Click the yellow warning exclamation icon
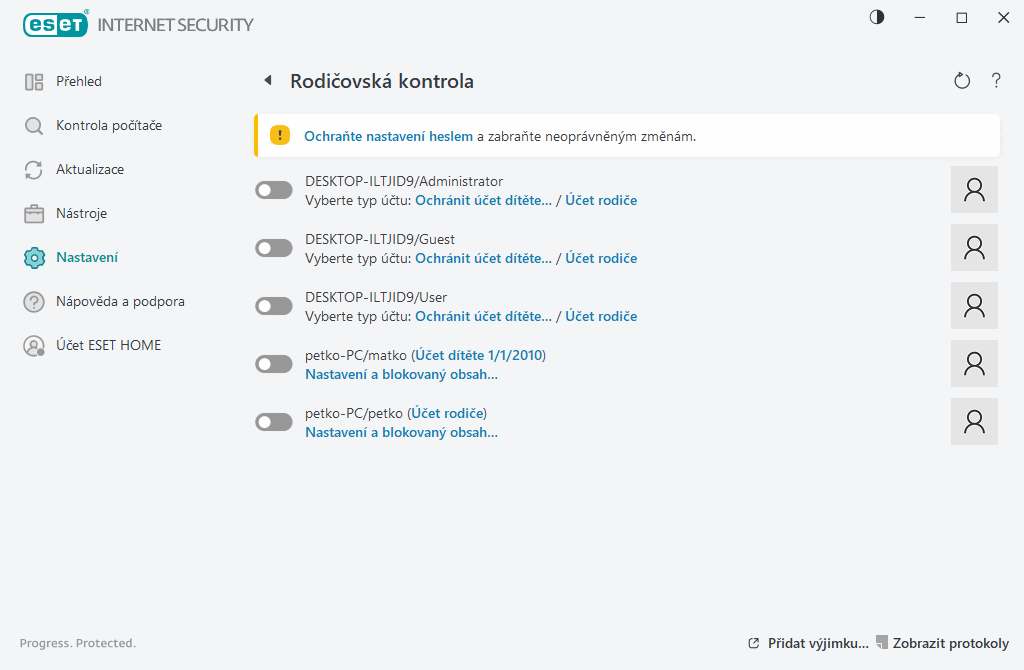The height and width of the screenshot is (670, 1024). tap(281, 131)
